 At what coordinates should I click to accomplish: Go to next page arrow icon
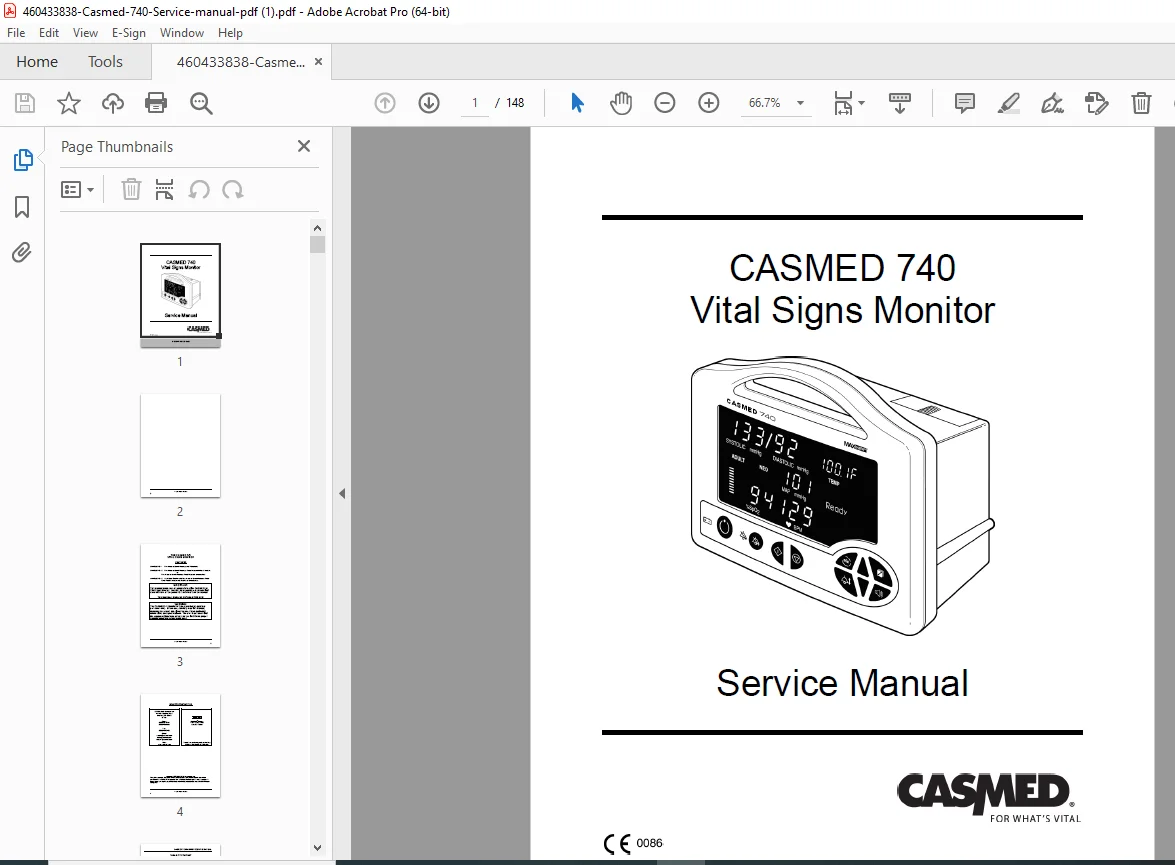(429, 103)
